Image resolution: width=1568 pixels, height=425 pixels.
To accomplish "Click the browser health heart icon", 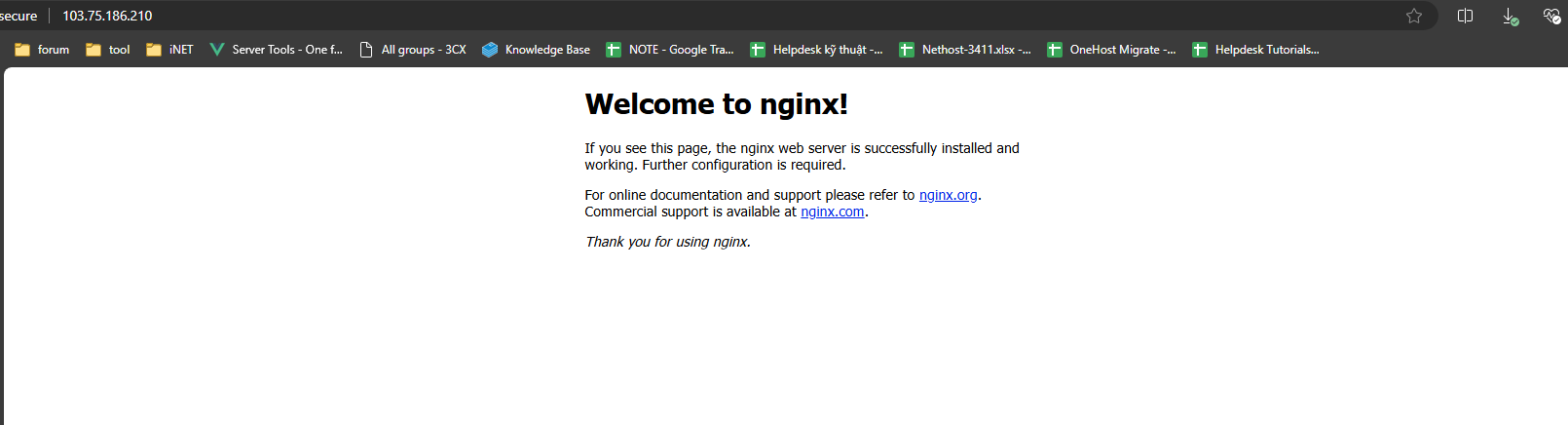I will pyautogui.click(x=1552, y=16).
